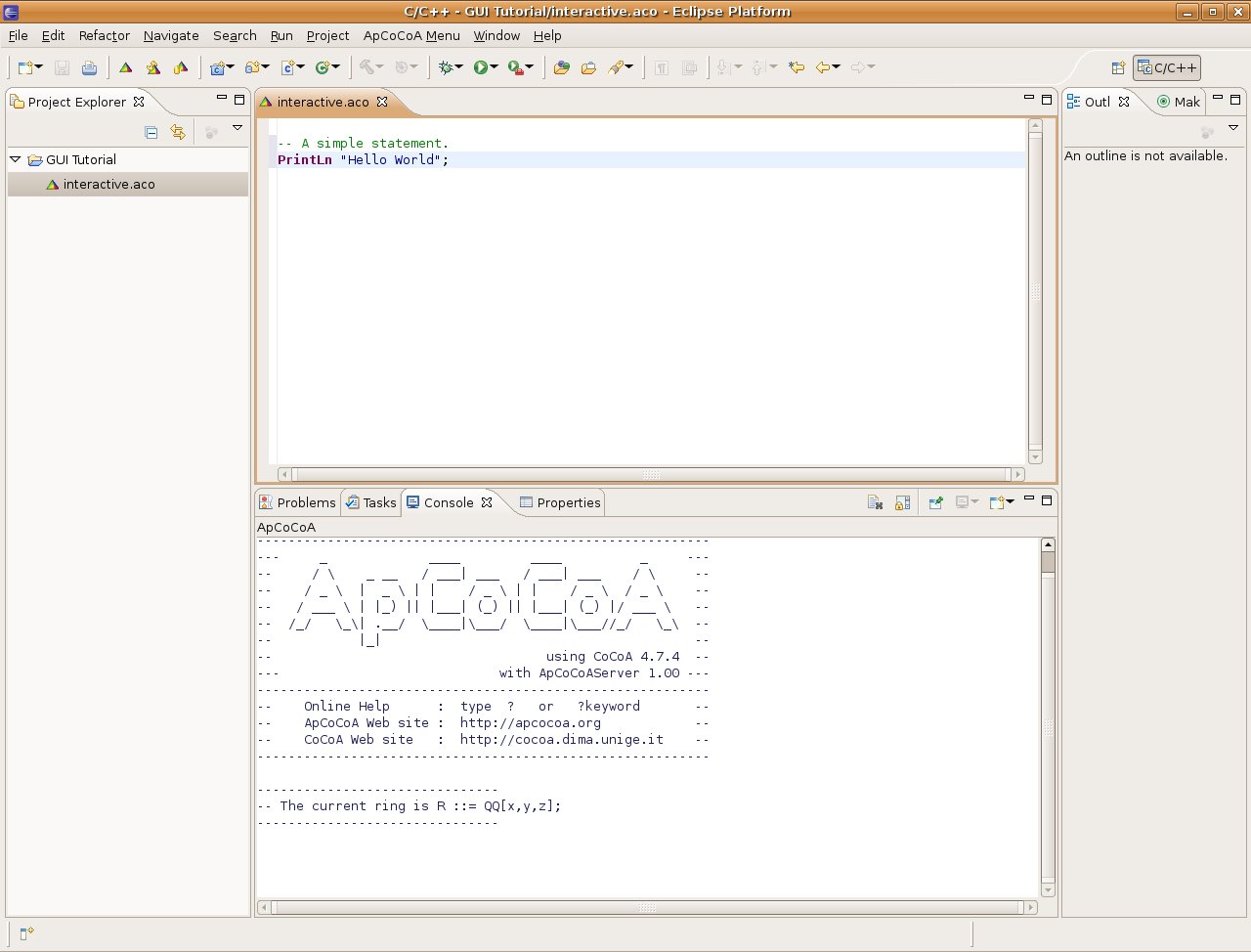Image resolution: width=1251 pixels, height=952 pixels.
Task: Click the Back navigation yellow arrow
Action: [823, 67]
